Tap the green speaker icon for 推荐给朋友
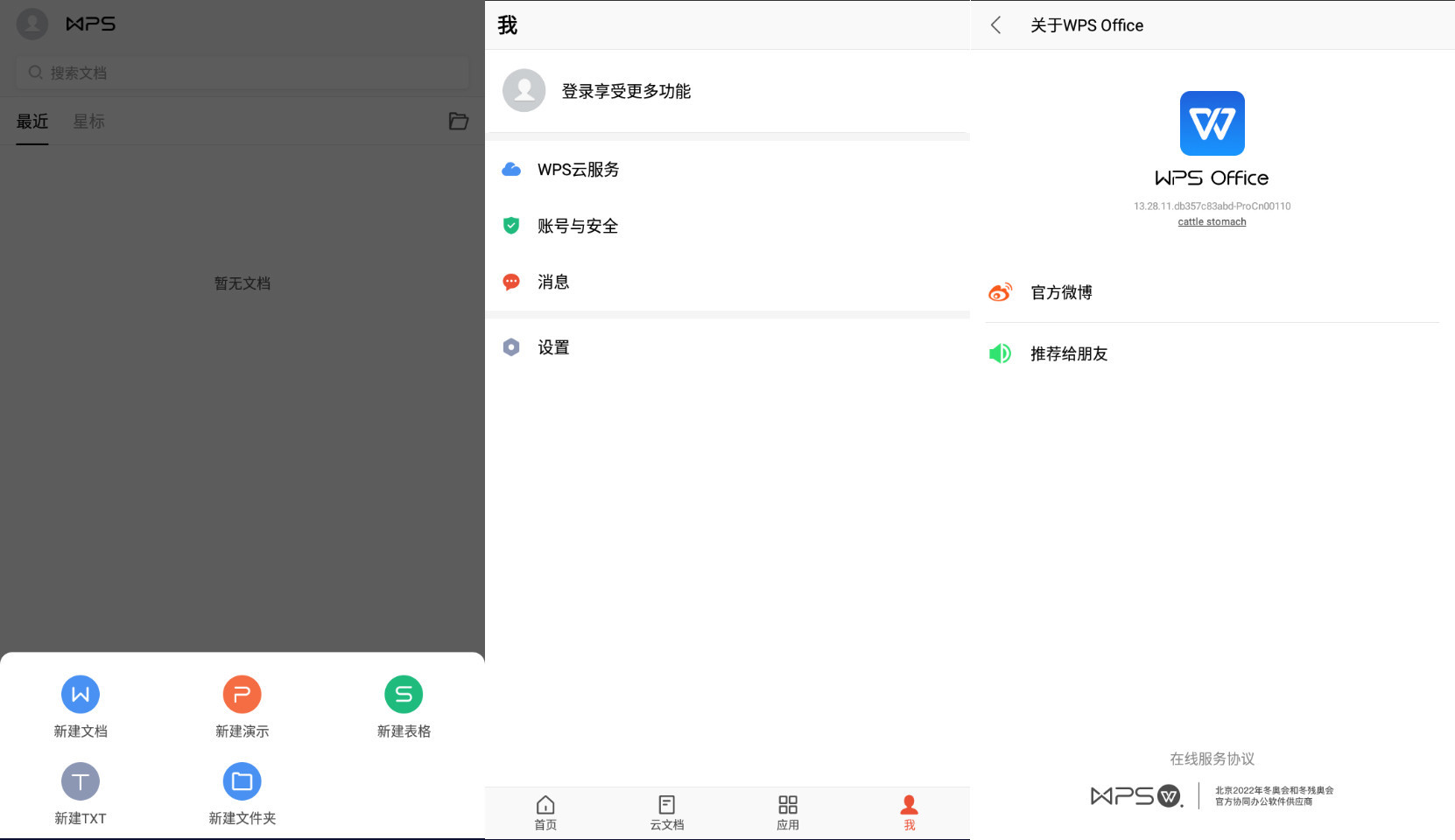The height and width of the screenshot is (840, 1455). [1001, 353]
